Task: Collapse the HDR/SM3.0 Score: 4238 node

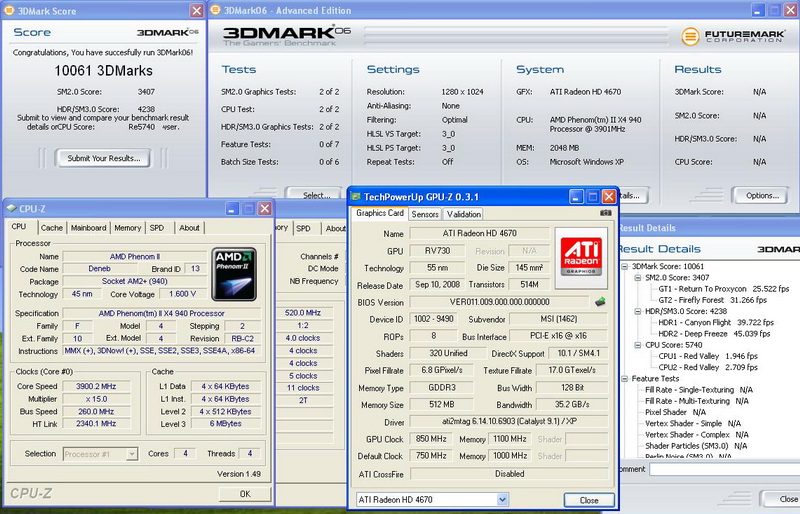Action: (x=638, y=311)
